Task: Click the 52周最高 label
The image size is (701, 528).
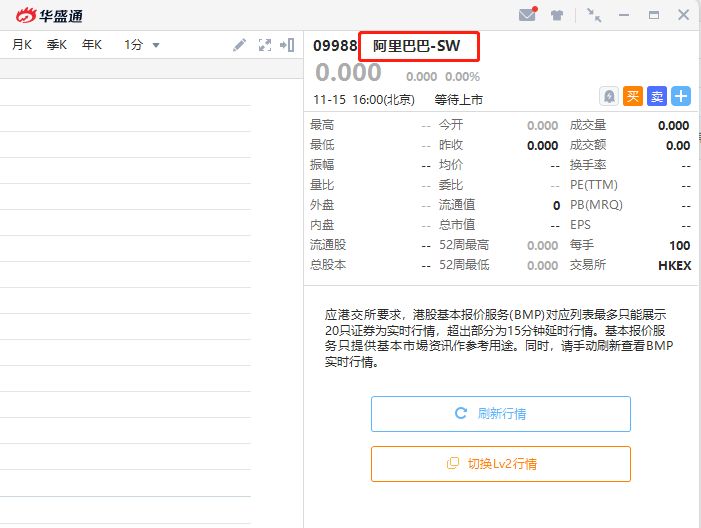Action: tap(464, 245)
